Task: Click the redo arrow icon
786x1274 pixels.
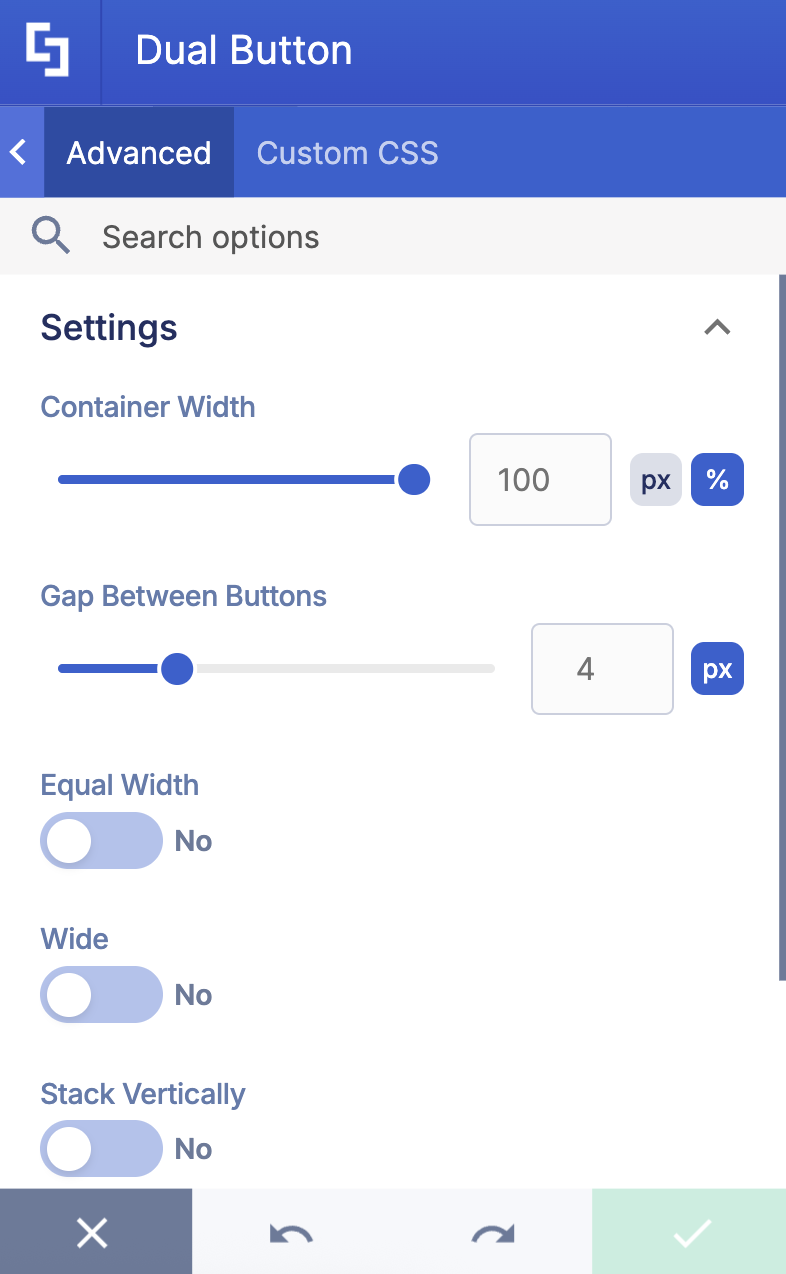Action: click(491, 1232)
